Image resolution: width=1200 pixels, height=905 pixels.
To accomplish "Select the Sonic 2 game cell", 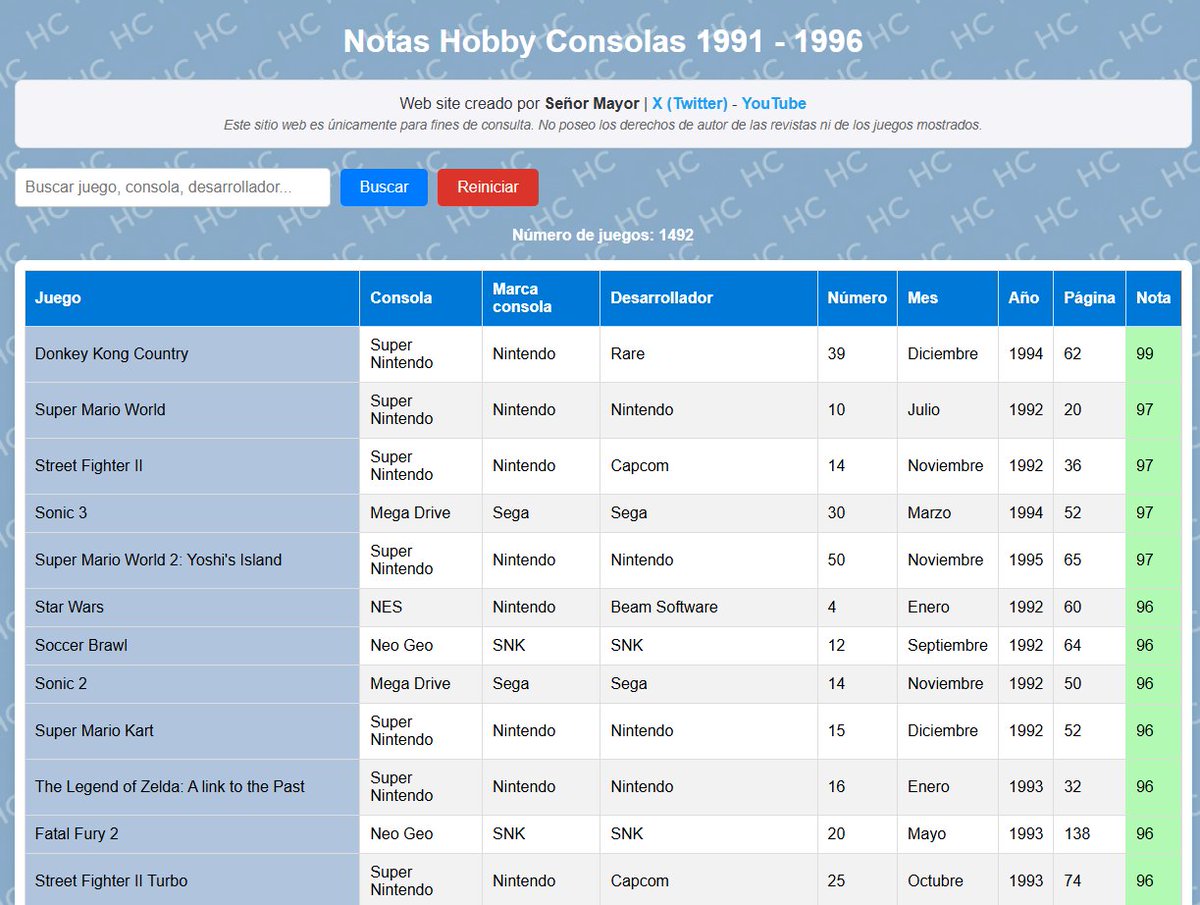I will (x=192, y=684).
